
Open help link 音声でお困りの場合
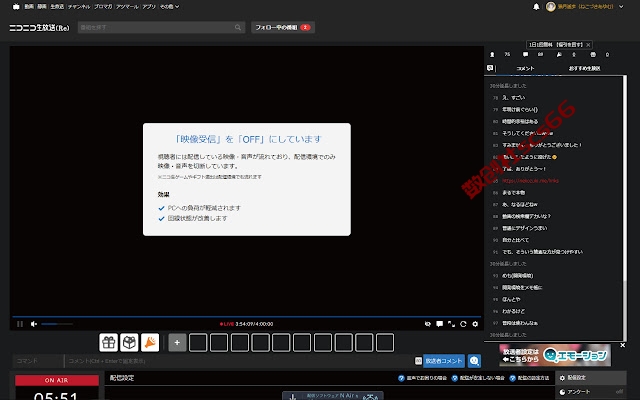(423, 378)
